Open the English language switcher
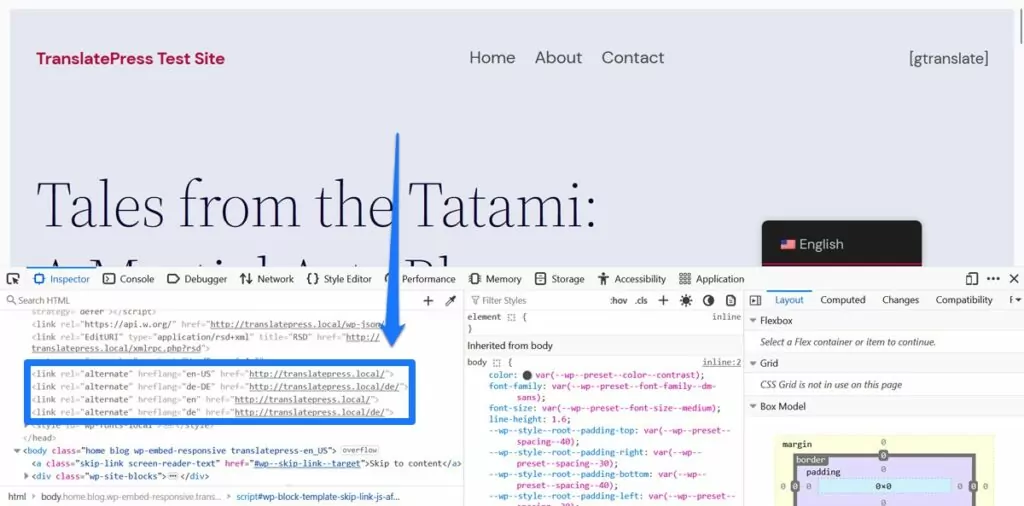The height and width of the screenshot is (506, 1024). 841,244
